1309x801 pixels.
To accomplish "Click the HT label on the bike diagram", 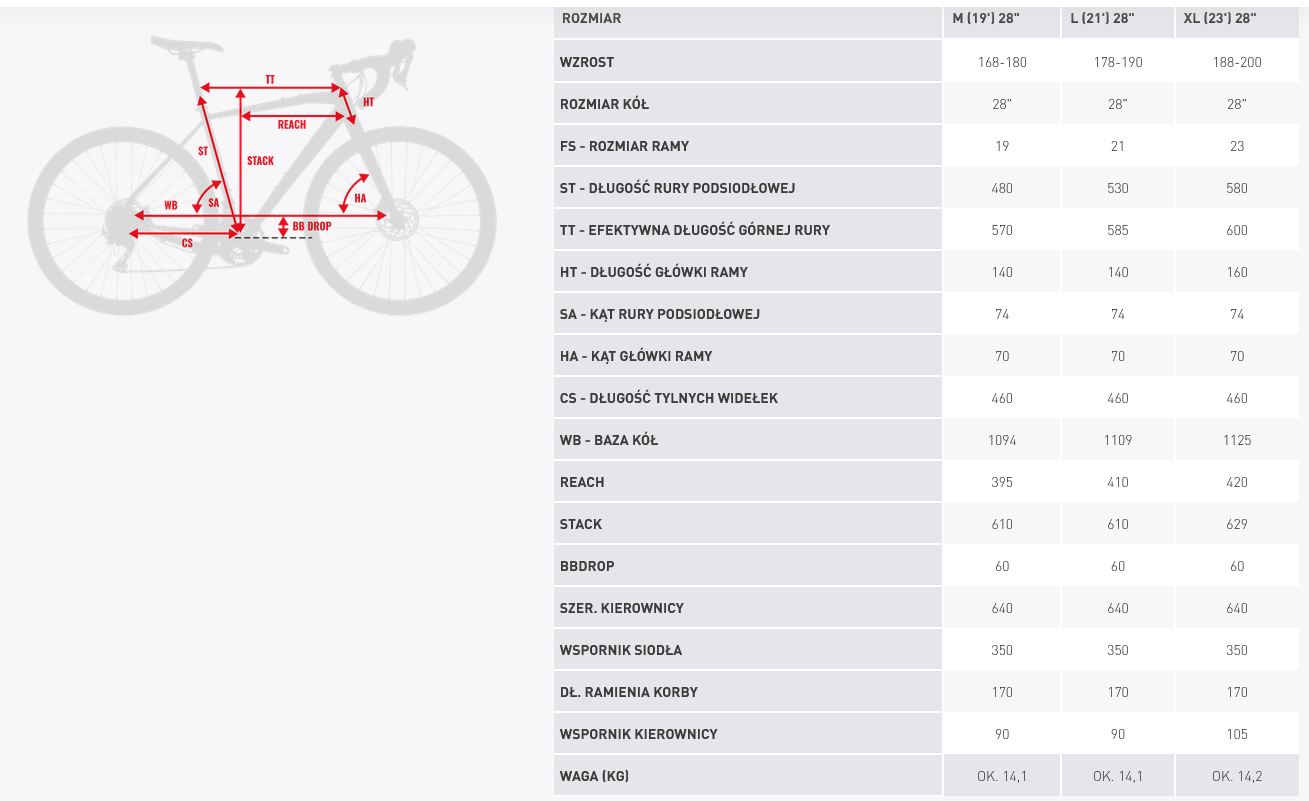I will pos(368,102).
